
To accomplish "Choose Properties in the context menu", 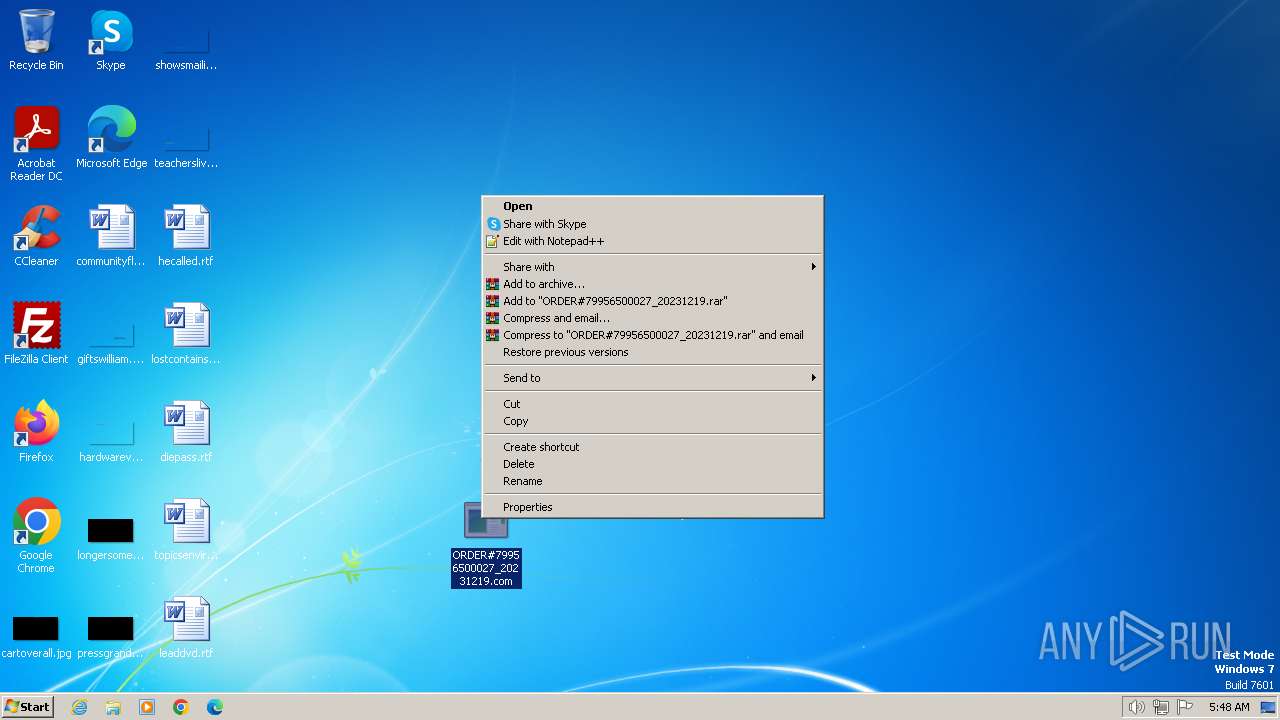I will click(x=653, y=507).
